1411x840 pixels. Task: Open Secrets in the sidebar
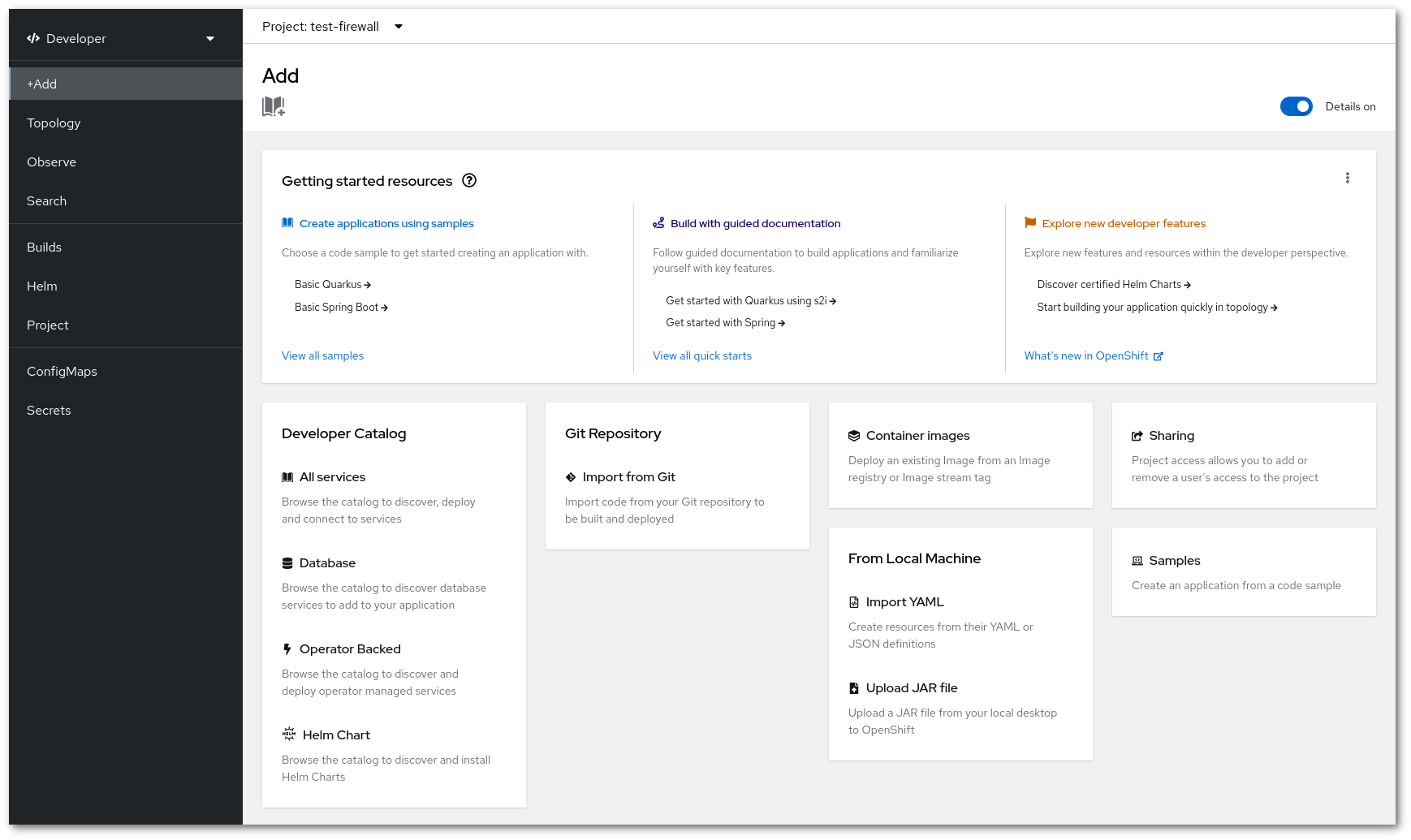tap(126, 410)
